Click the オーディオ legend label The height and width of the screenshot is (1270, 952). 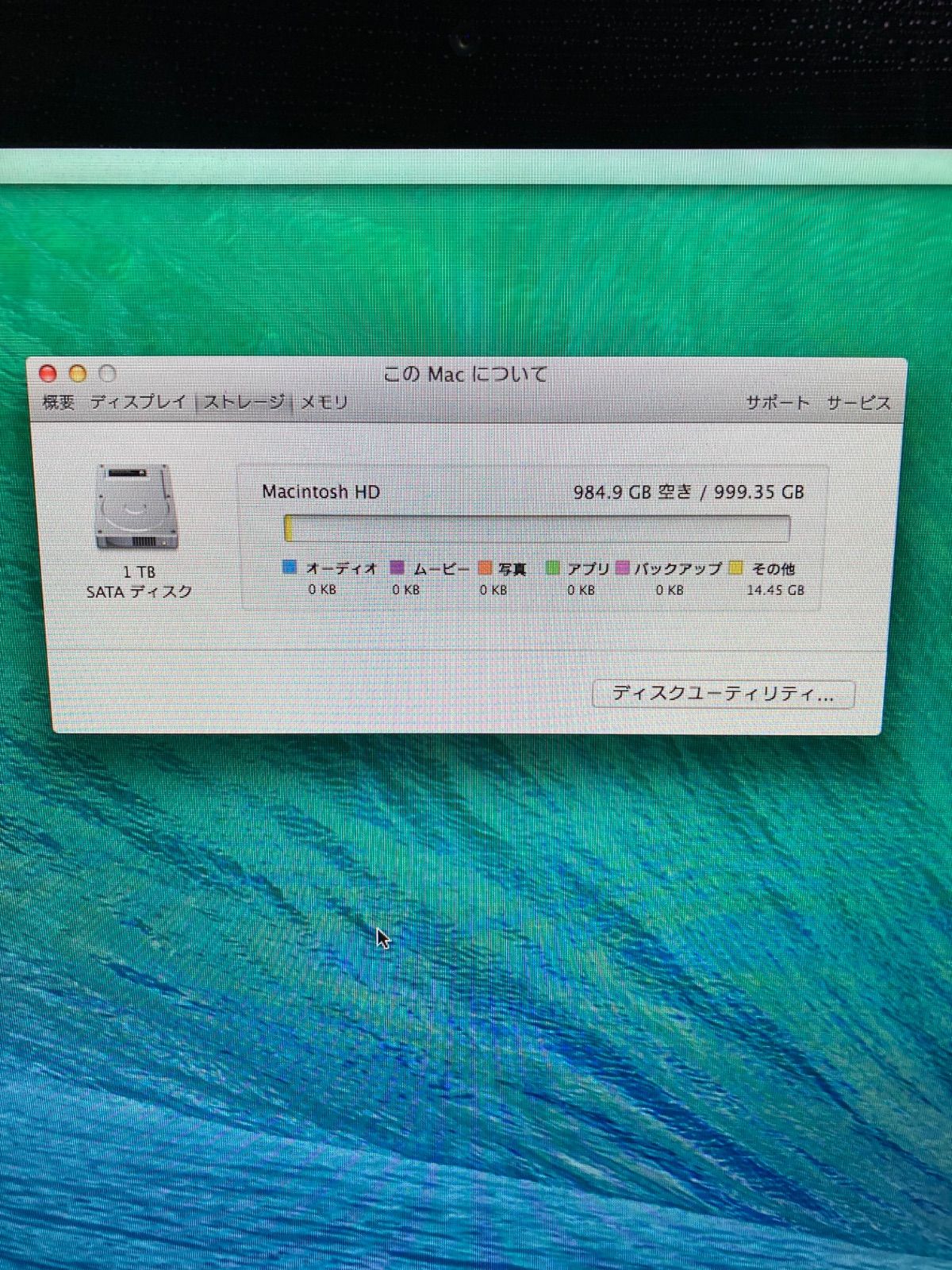coord(341,568)
